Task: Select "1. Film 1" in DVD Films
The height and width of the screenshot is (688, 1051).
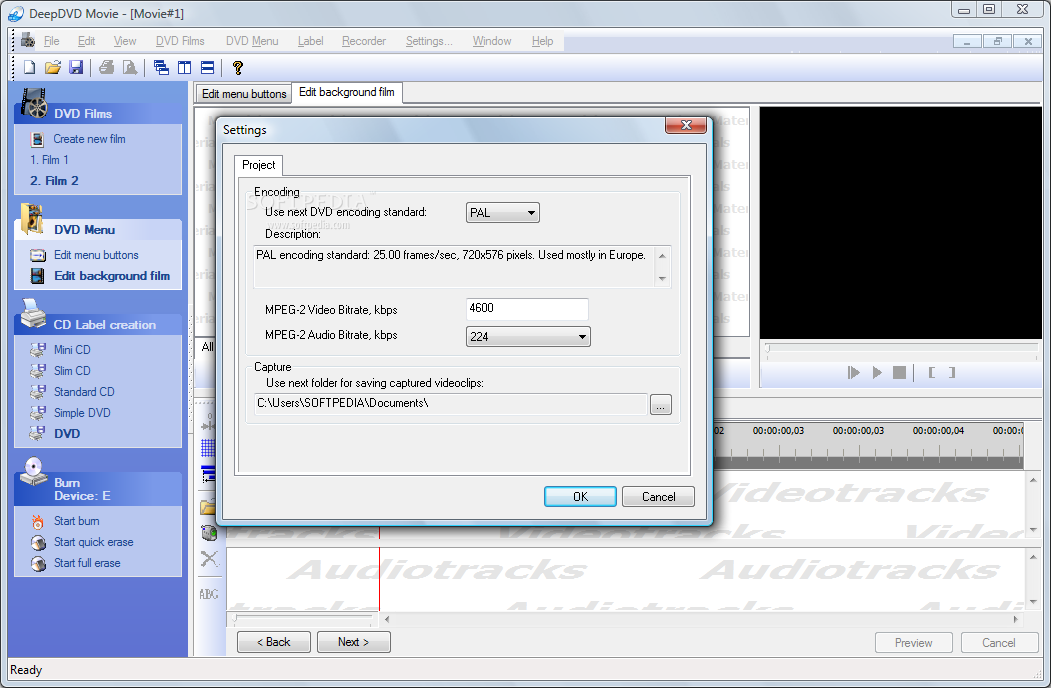Action: [49, 160]
